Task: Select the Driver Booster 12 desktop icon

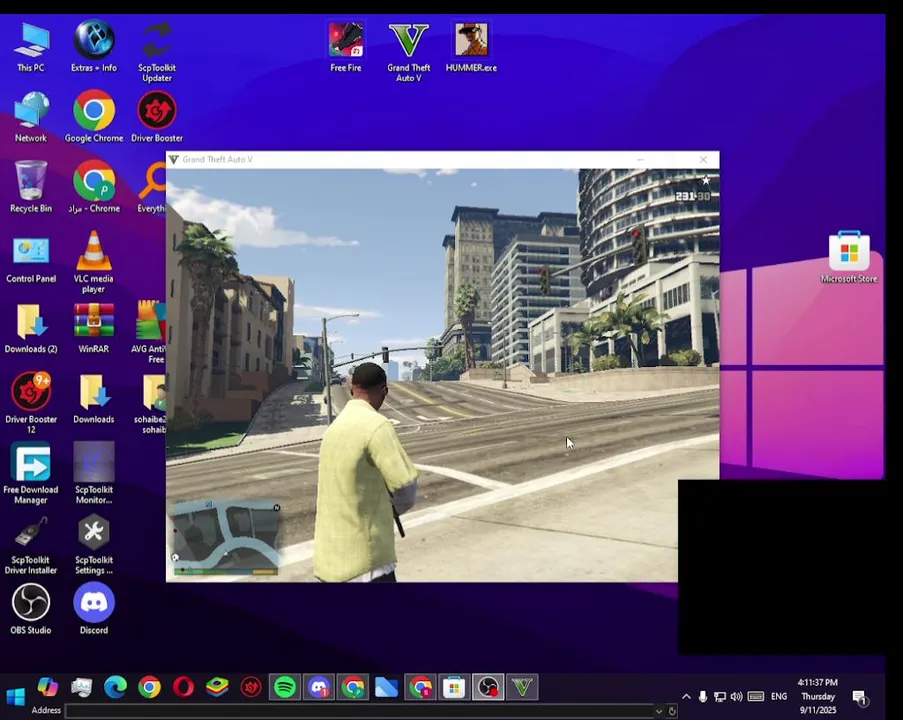Action: point(31,403)
